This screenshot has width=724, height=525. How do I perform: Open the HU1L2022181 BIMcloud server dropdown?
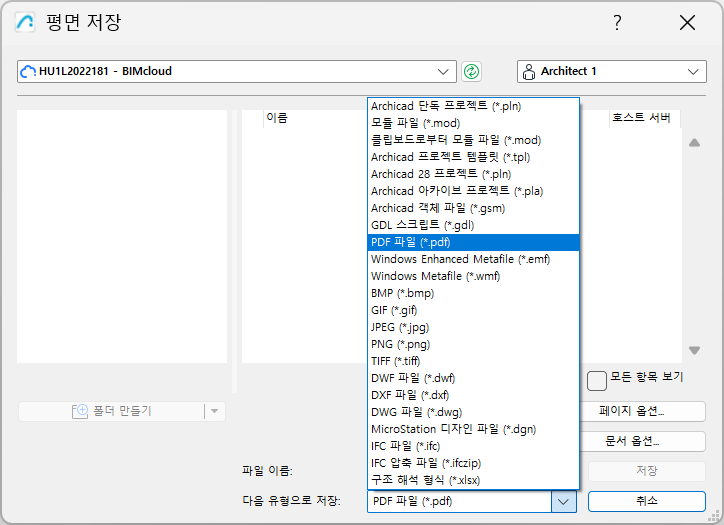(x=236, y=72)
